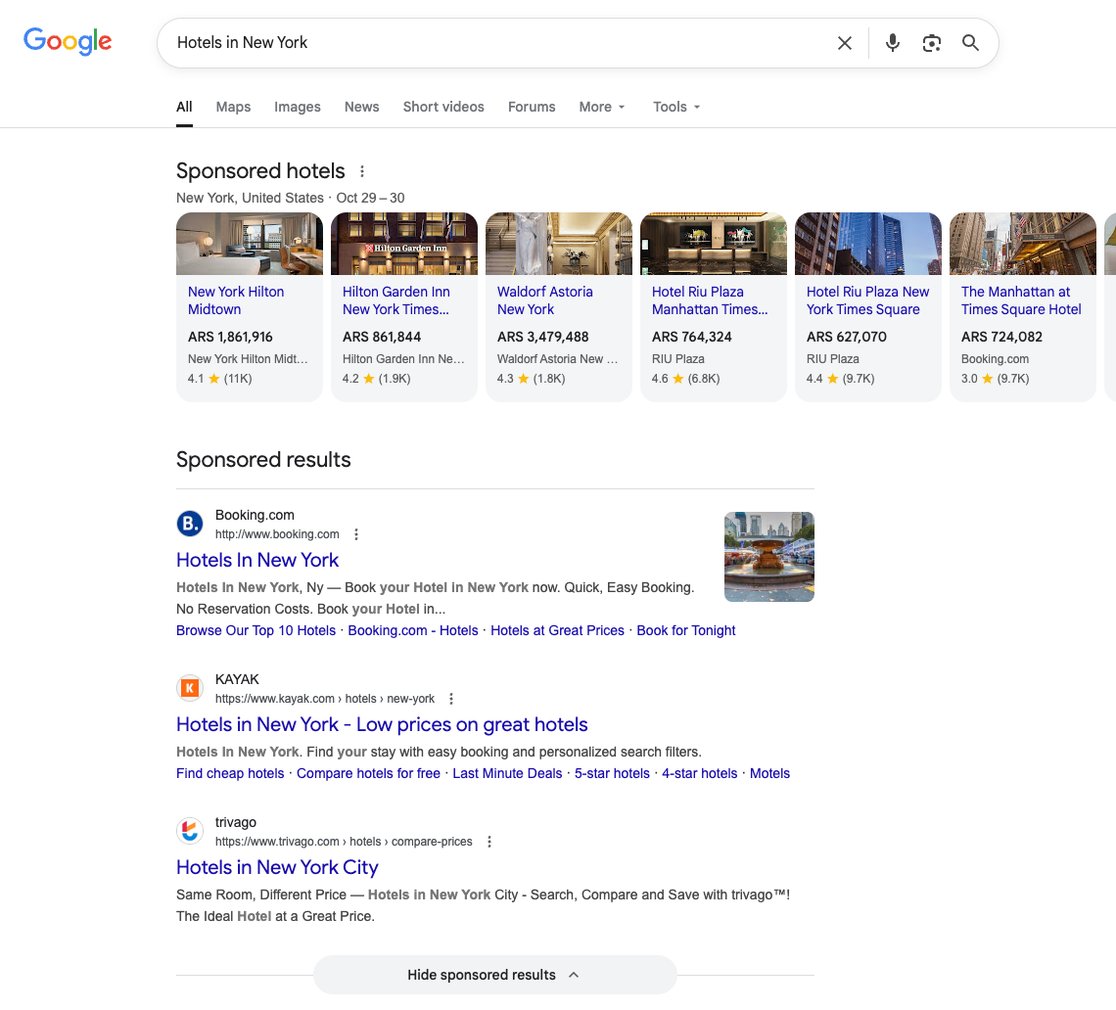Switch to the Images tab

click(297, 107)
